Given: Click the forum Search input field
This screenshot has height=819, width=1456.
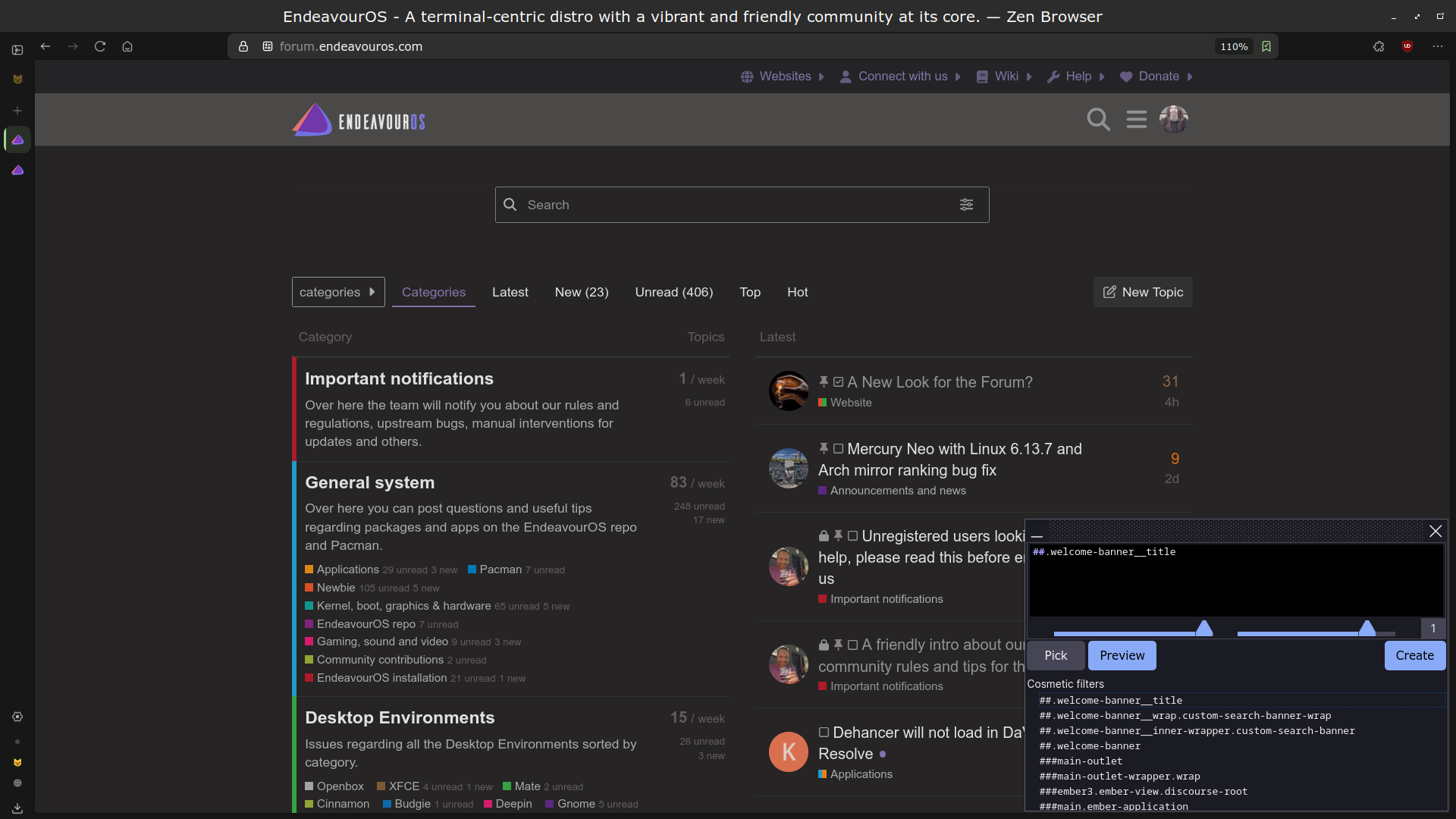Looking at the screenshot, I should pyautogui.click(x=742, y=205).
